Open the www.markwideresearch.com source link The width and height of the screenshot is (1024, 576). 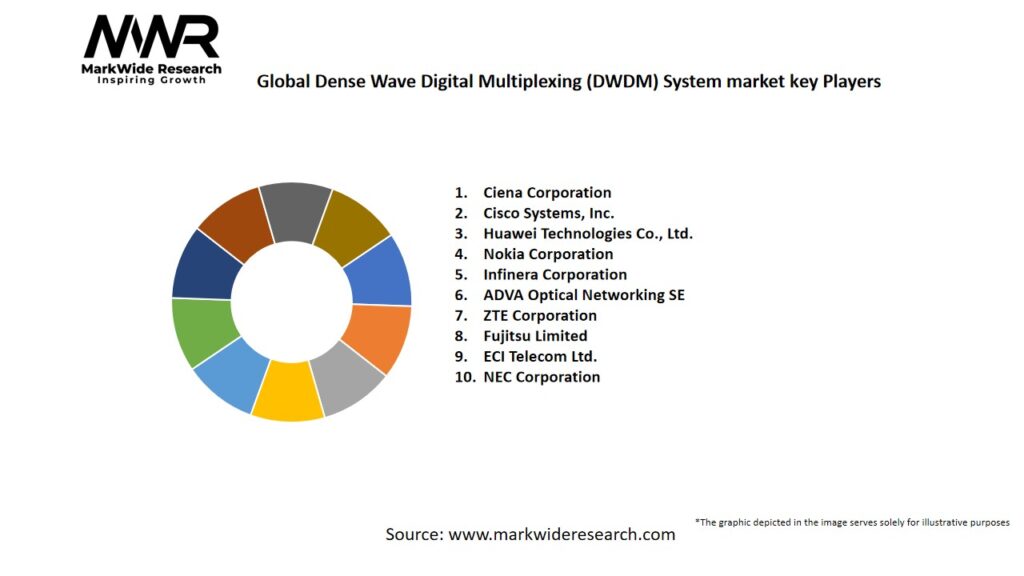[x=561, y=534]
